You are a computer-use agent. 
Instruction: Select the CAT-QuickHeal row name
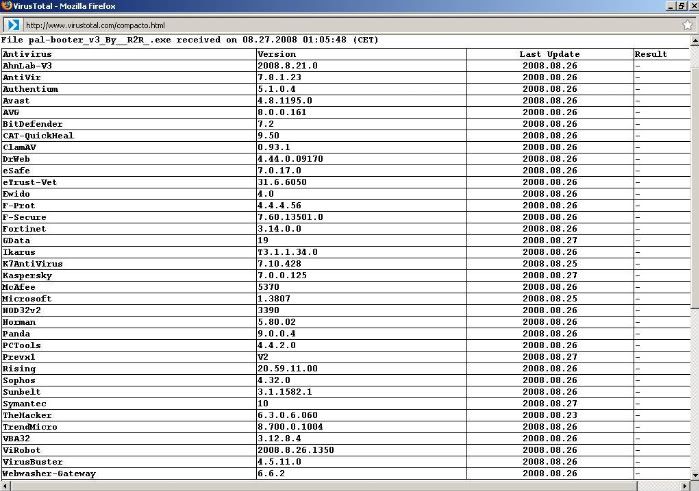pos(38,136)
